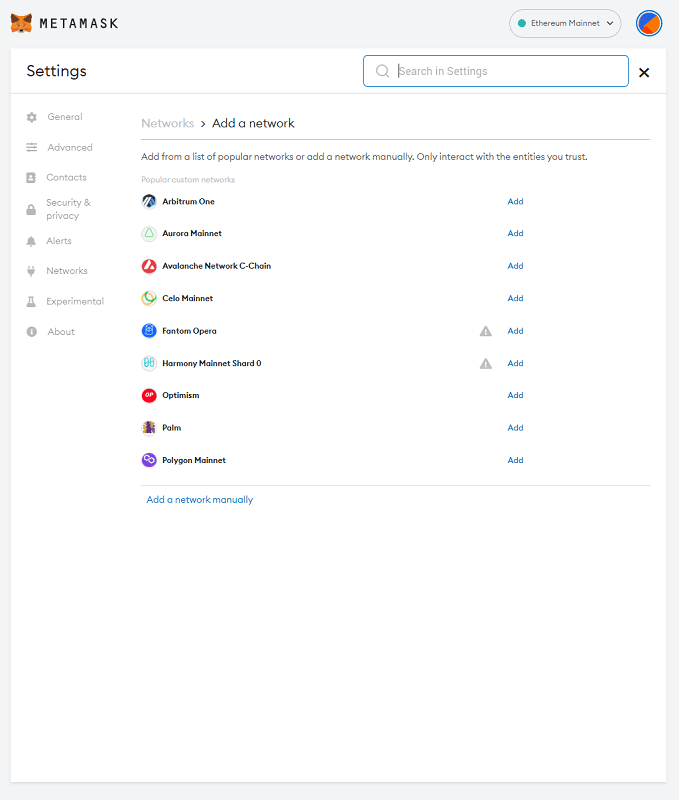Open the Alerts settings tab
The height and width of the screenshot is (800, 679).
pyautogui.click(x=59, y=241)
